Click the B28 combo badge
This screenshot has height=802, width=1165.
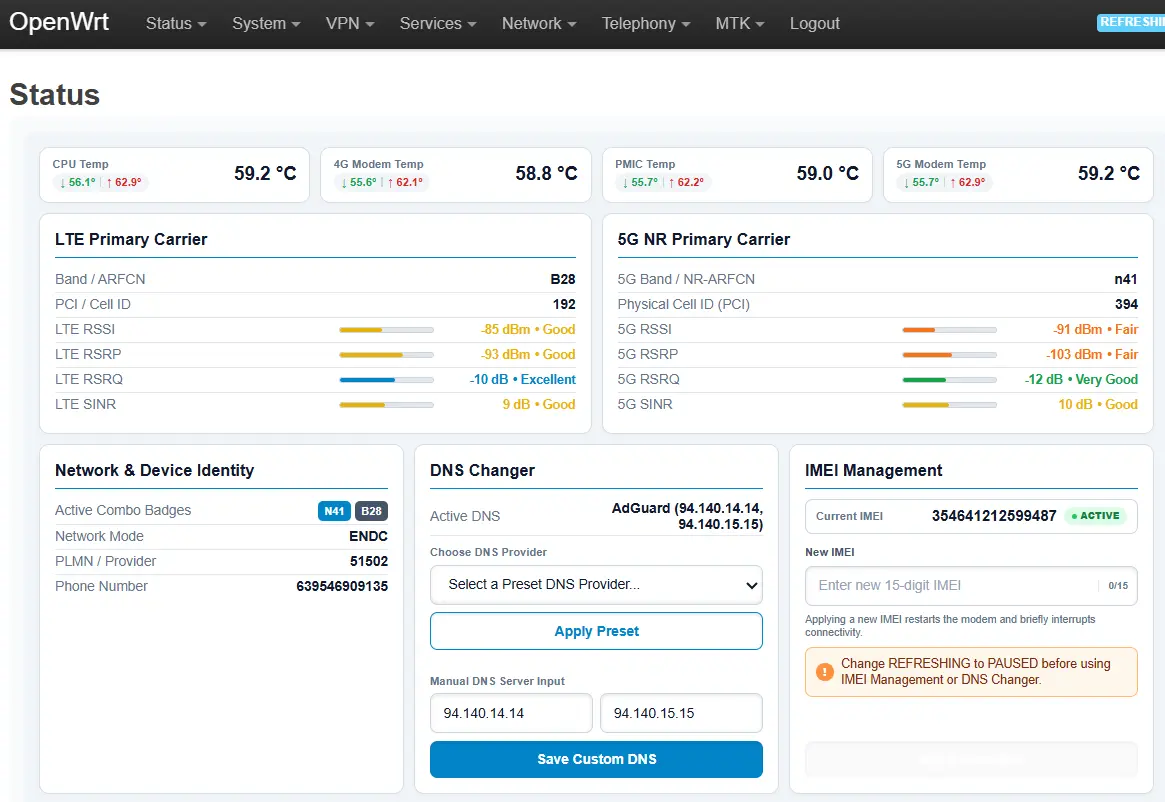tap(371, 511)
